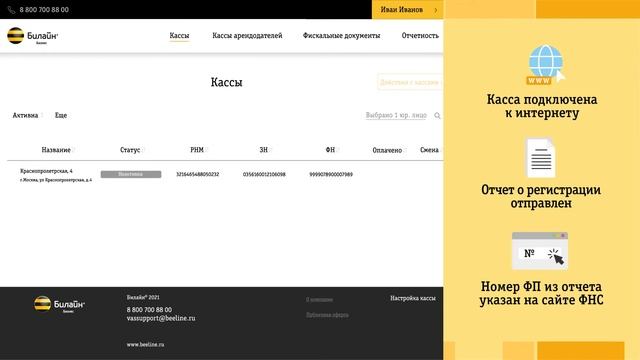Open the Краснопролетрская, 4 cash register
The width and height of the screenshot is (640, 360).
coord(46,171)
